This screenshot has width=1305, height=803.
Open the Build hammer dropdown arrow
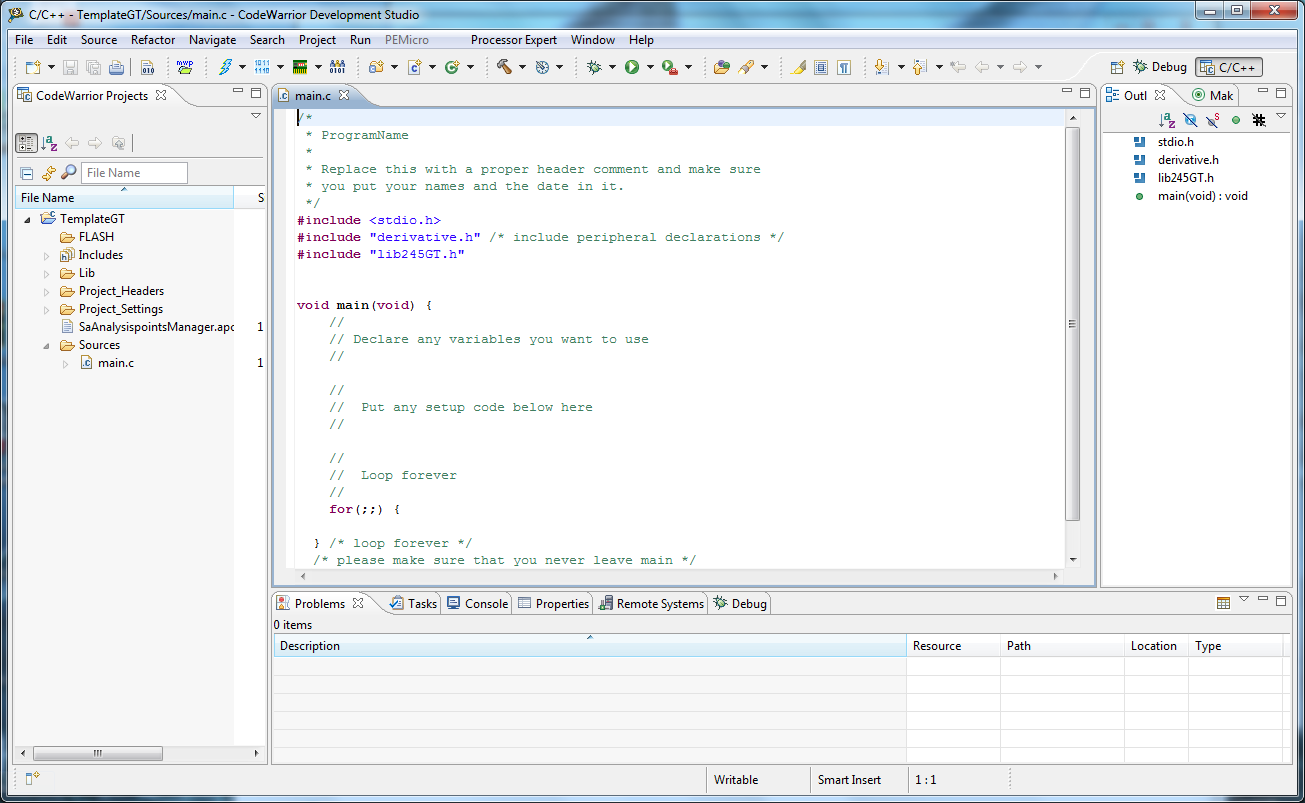click(x=521, y=67)
